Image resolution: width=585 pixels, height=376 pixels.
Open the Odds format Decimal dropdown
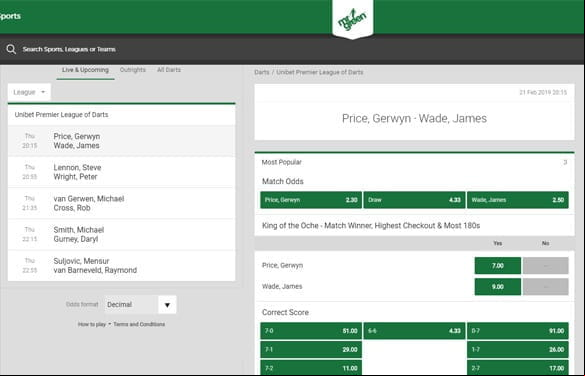click(140, 305)
